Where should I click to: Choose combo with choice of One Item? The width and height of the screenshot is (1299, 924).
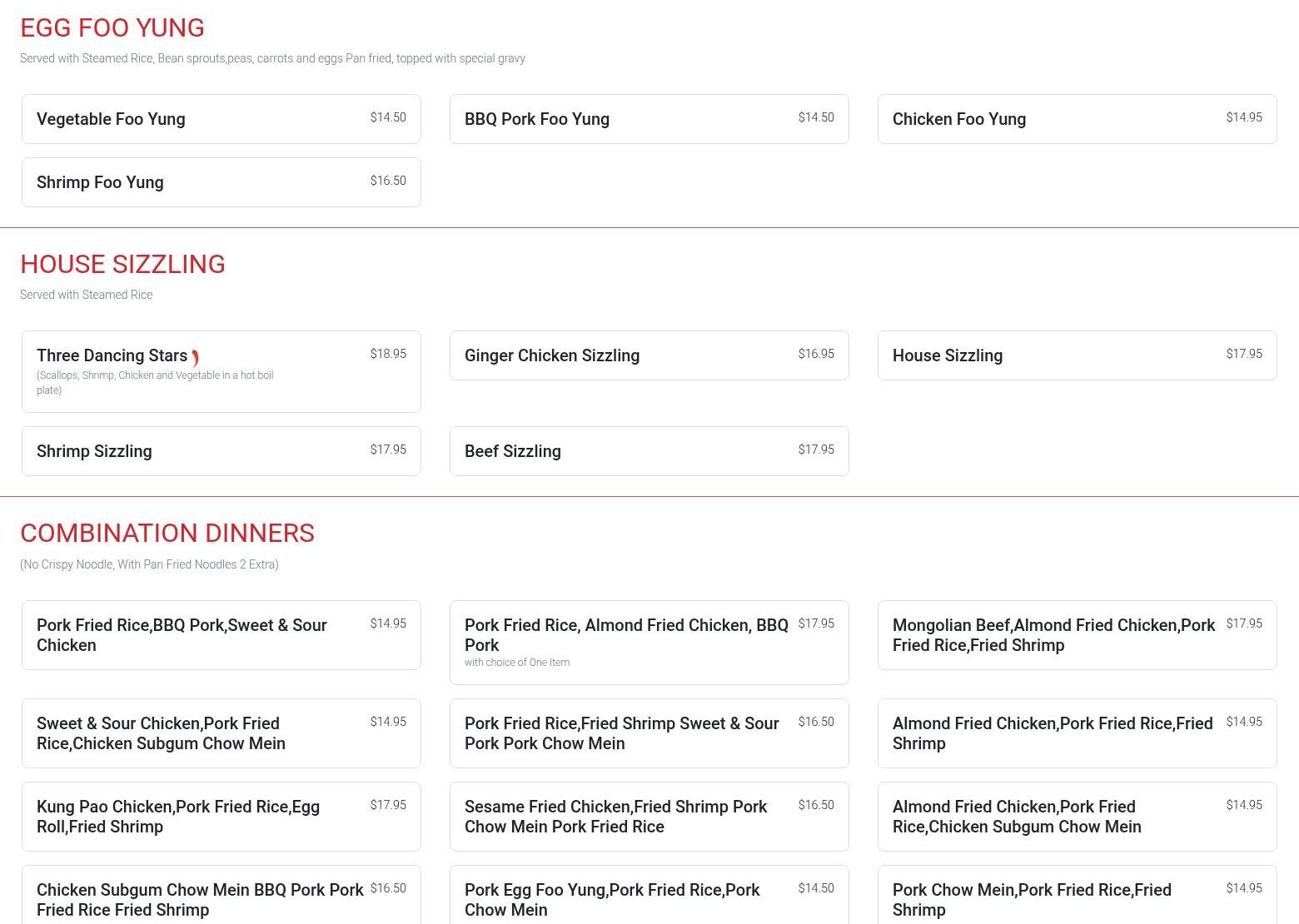point(649,643)
